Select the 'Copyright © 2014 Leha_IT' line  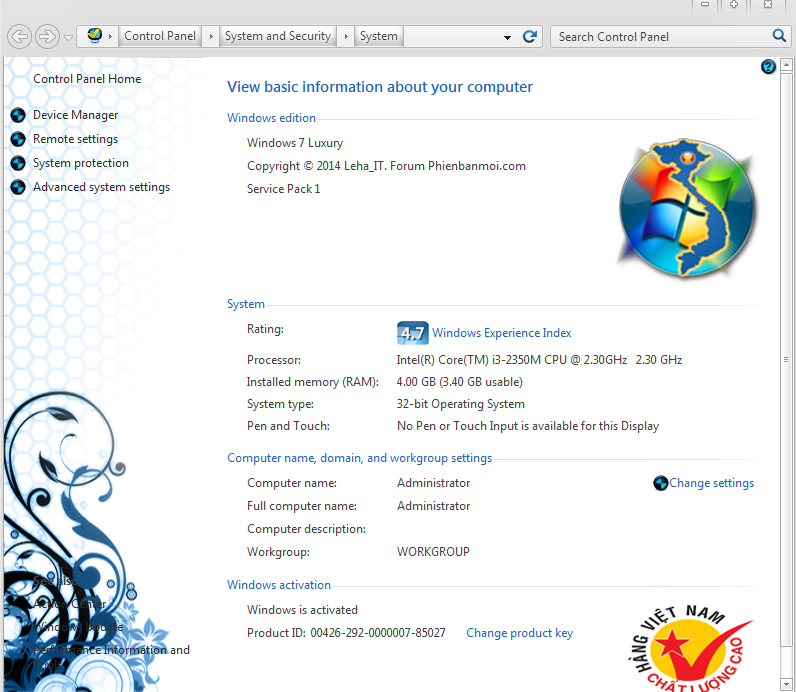pos(386,166)
